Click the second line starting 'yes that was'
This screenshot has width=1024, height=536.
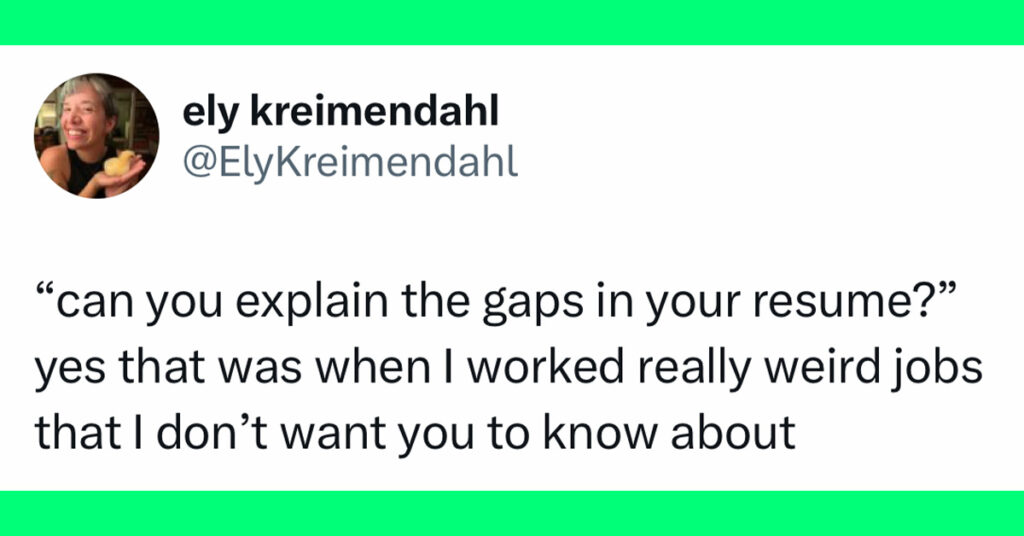(509, 368)
